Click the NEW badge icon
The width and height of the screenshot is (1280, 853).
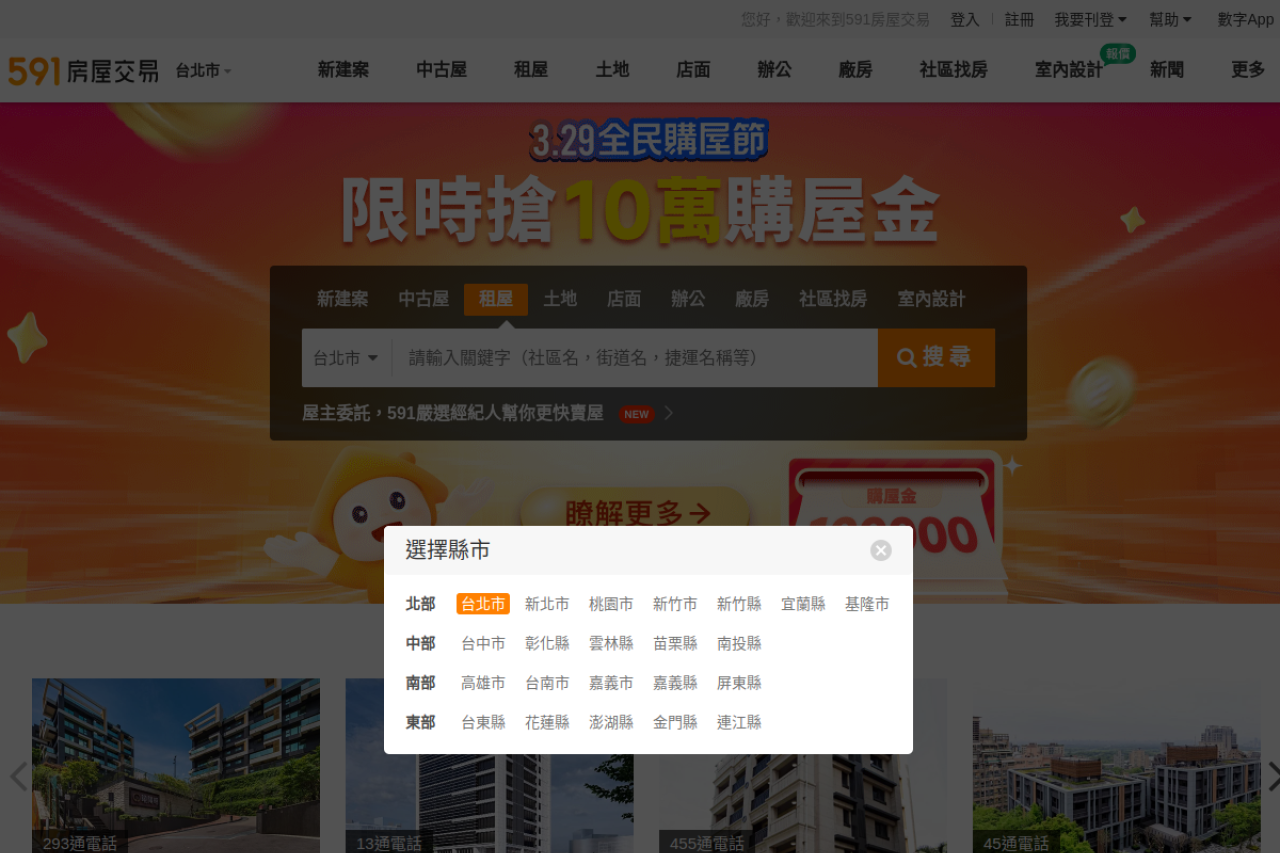(636, 414)
